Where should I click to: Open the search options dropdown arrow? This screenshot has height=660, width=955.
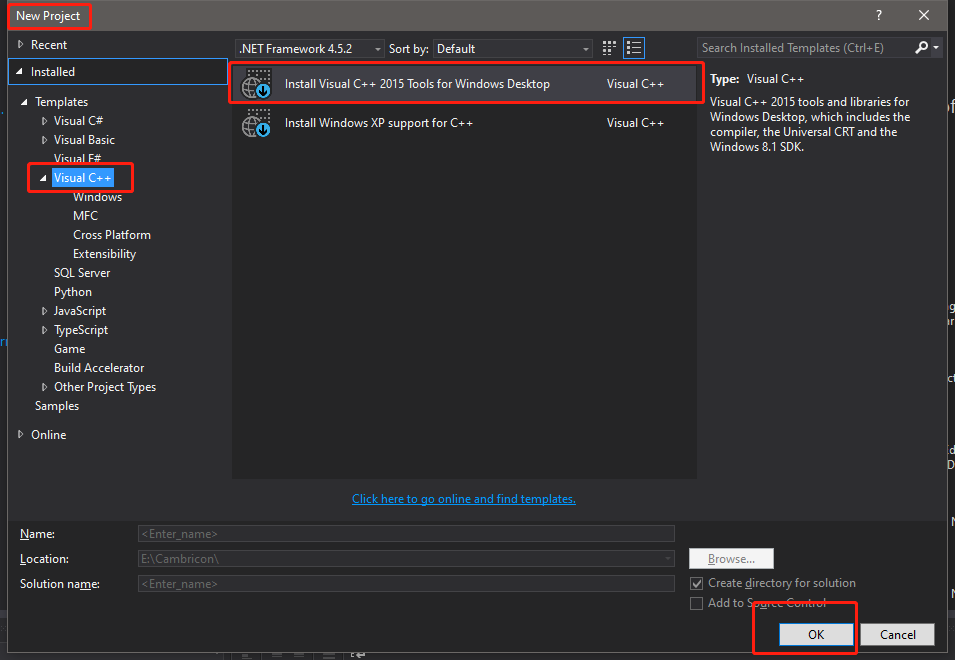coord(936,47)
